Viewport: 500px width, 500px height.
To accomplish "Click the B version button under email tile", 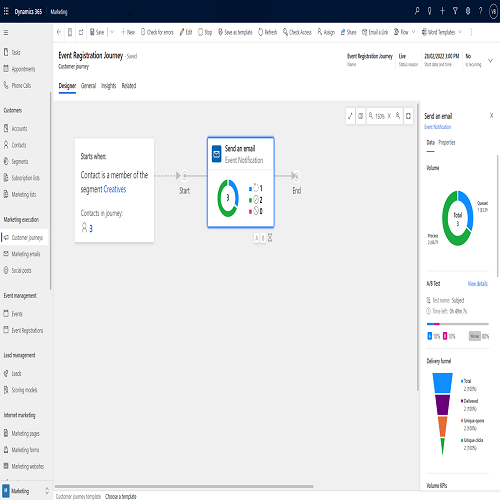I will click(x=263, y=238).
